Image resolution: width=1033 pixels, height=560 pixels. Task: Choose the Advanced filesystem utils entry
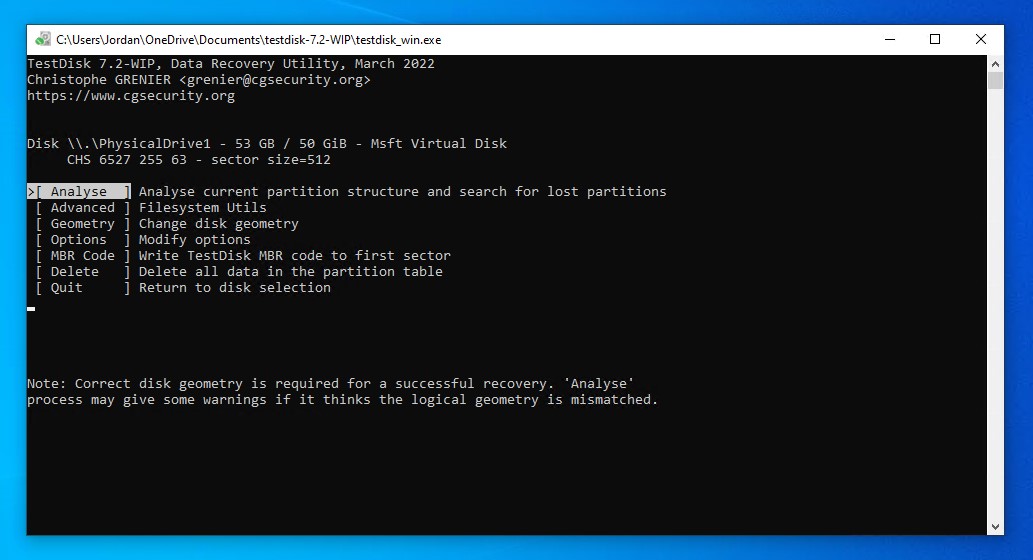click(x=83, y=208)
